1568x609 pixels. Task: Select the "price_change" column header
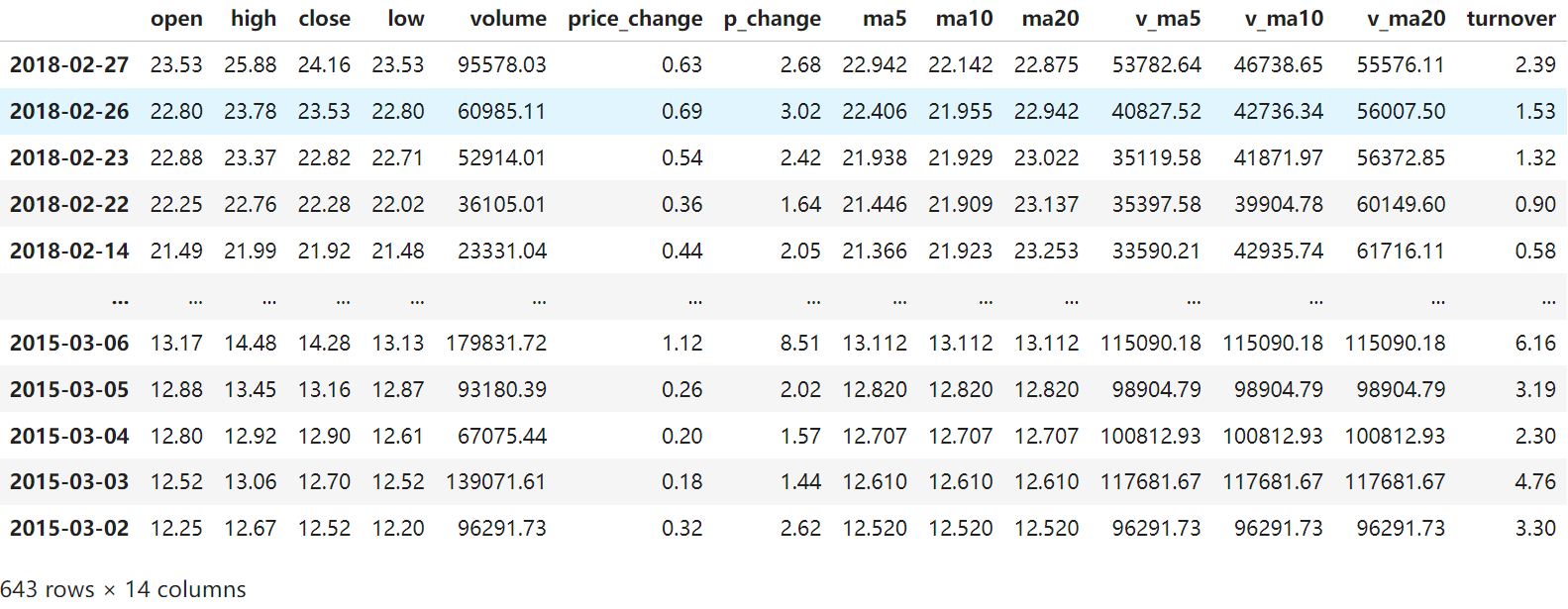pyautogui.click(x=635, y=19)
